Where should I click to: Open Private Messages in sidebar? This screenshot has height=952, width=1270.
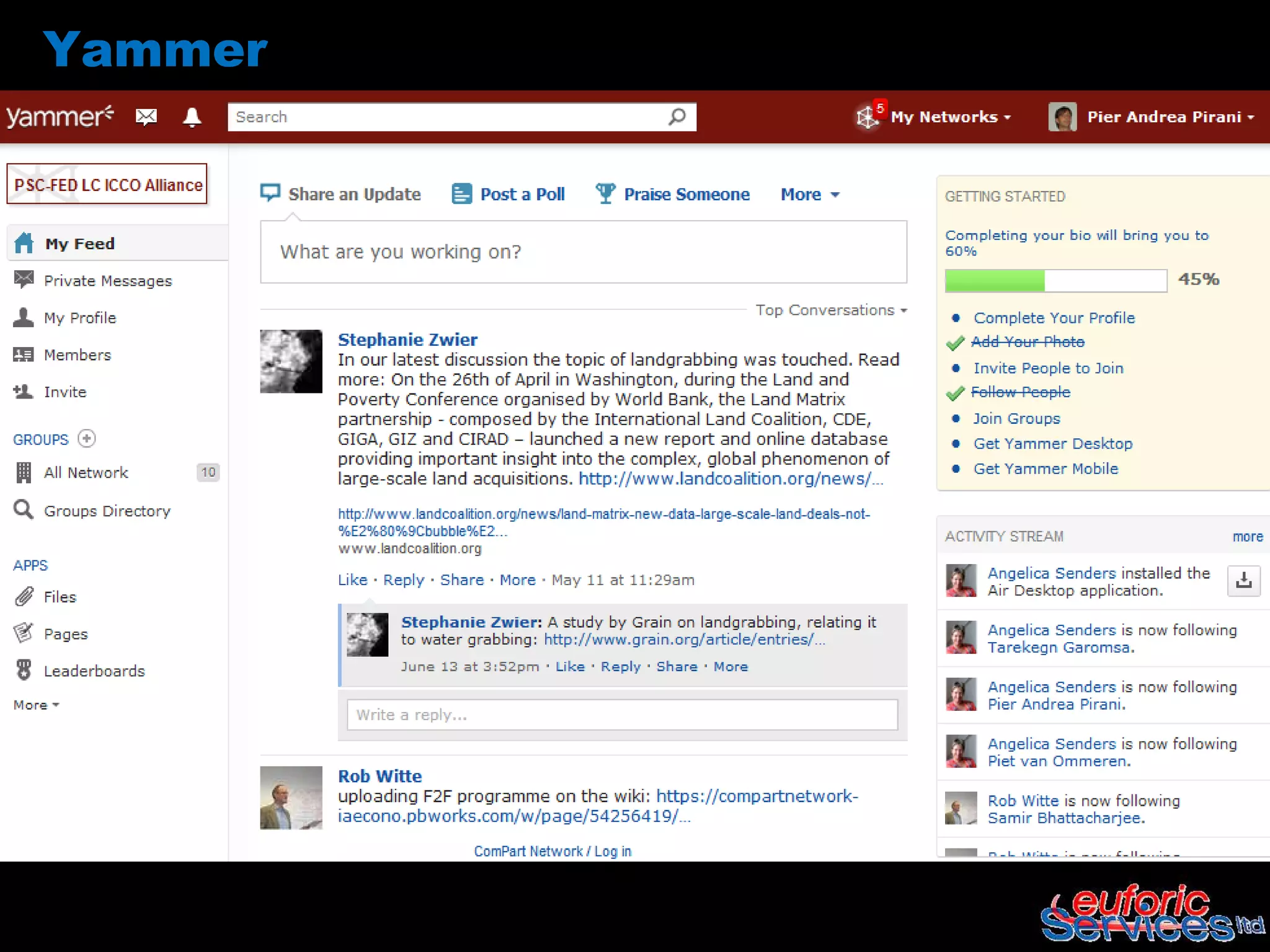[108, 281]
